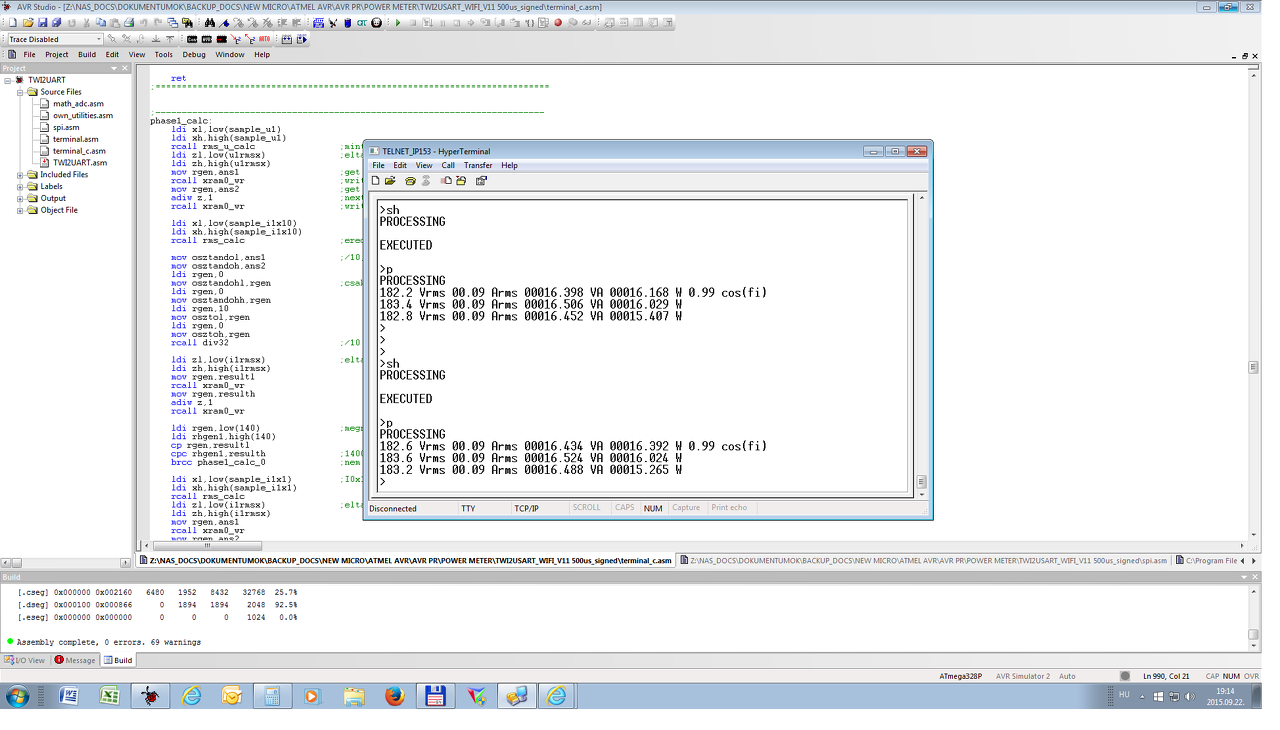
Task: Open the HyperTerminal View menu
Action: pyautogui.click(x=424, y=165)
